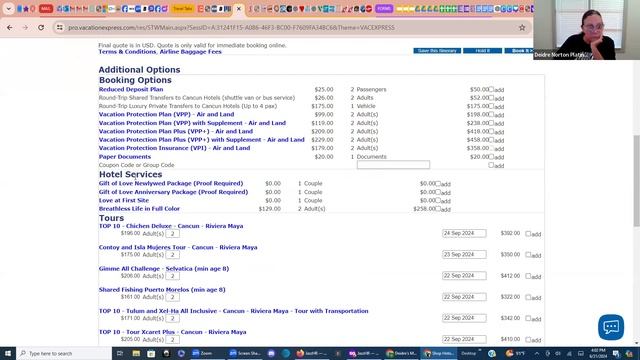Viewport: 640px width, 360px height.
Task: Check add for Breathless Life in Full Color
Action: [438, 209]
